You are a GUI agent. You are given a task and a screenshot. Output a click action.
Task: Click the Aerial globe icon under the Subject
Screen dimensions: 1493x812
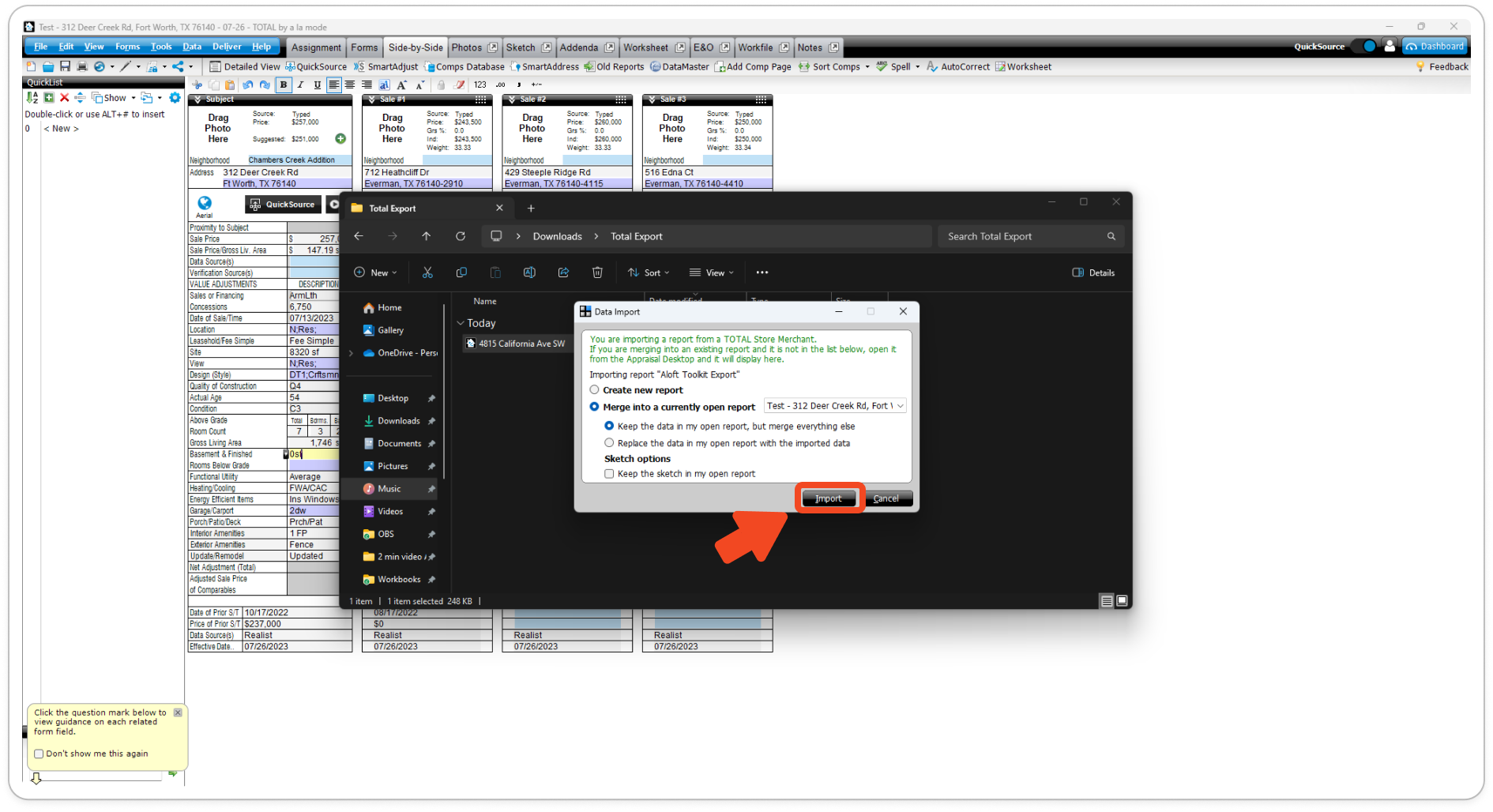[205, 203]
